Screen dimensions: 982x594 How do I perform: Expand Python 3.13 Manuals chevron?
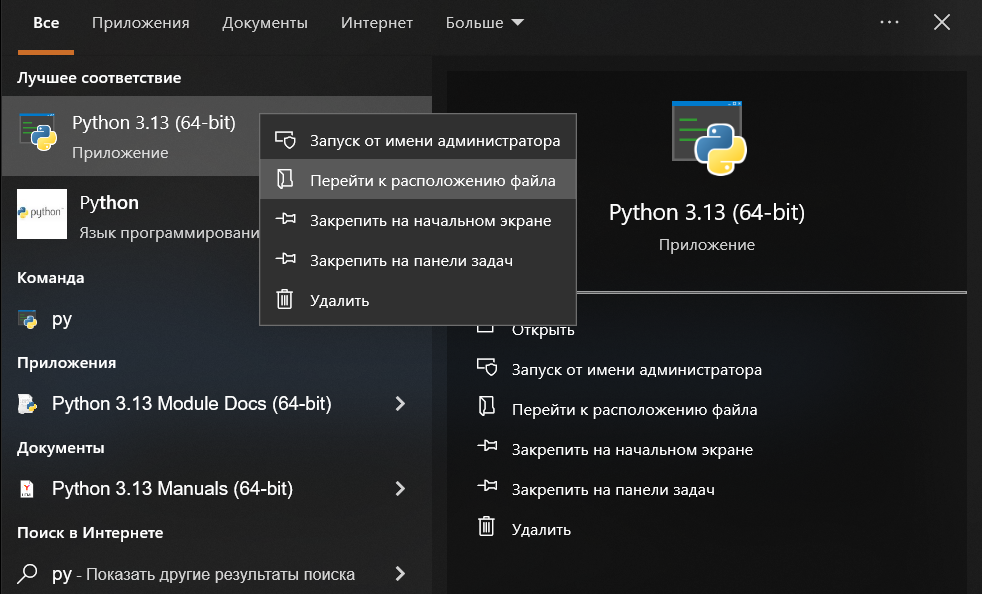click(x=400, y=489)
